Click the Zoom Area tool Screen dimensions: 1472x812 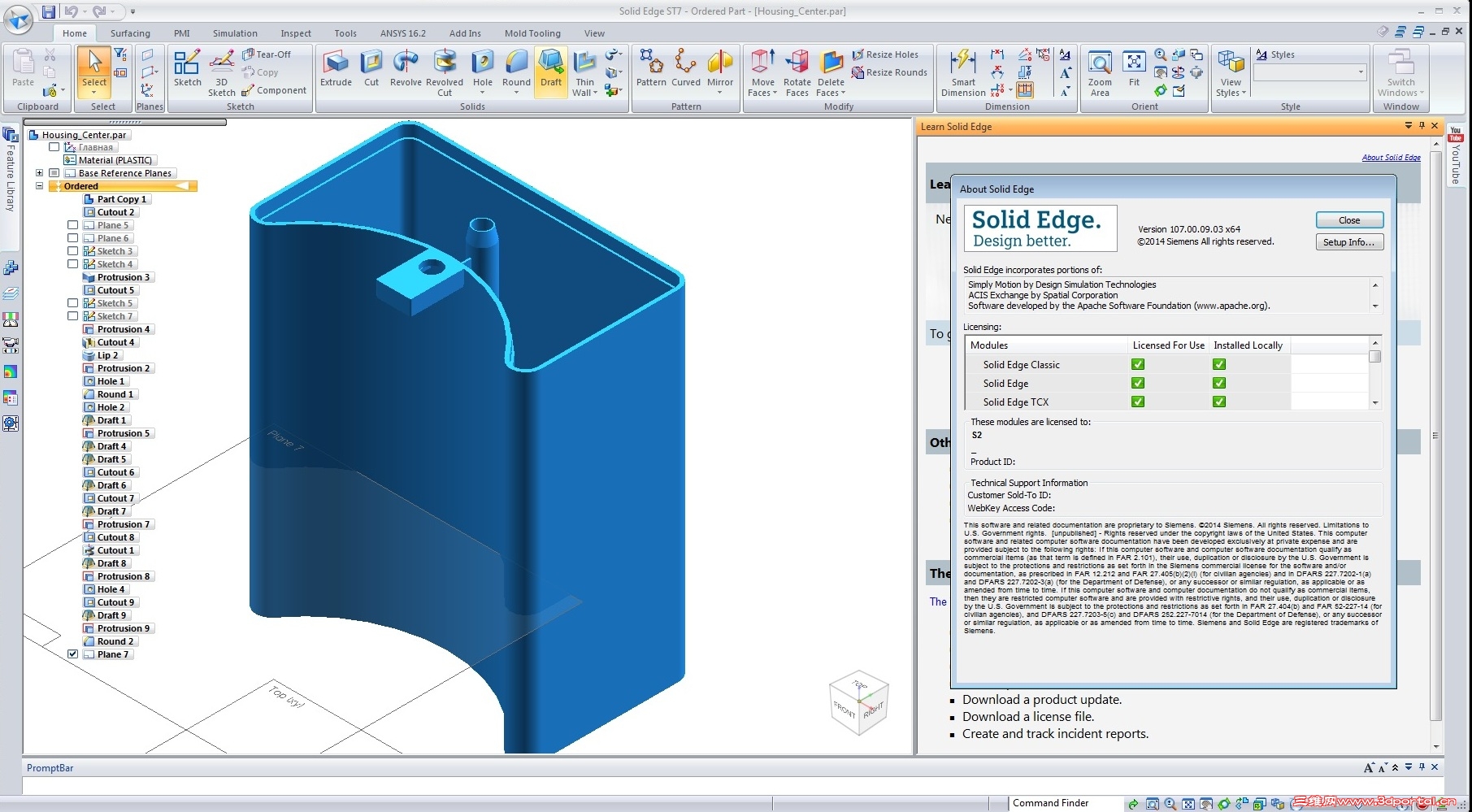coord(1100,73)
